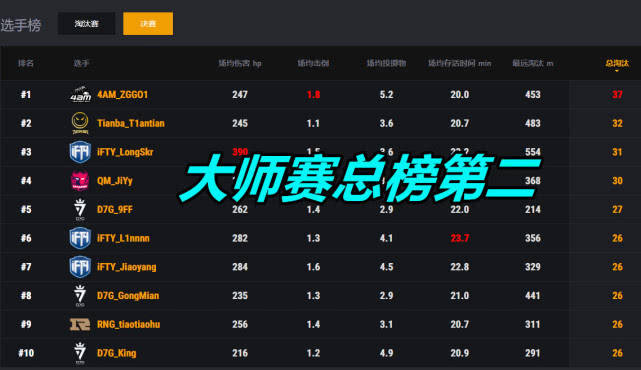Sort by the 场均伤害 hp column
The image size is (641, 370).
point(240,63)
